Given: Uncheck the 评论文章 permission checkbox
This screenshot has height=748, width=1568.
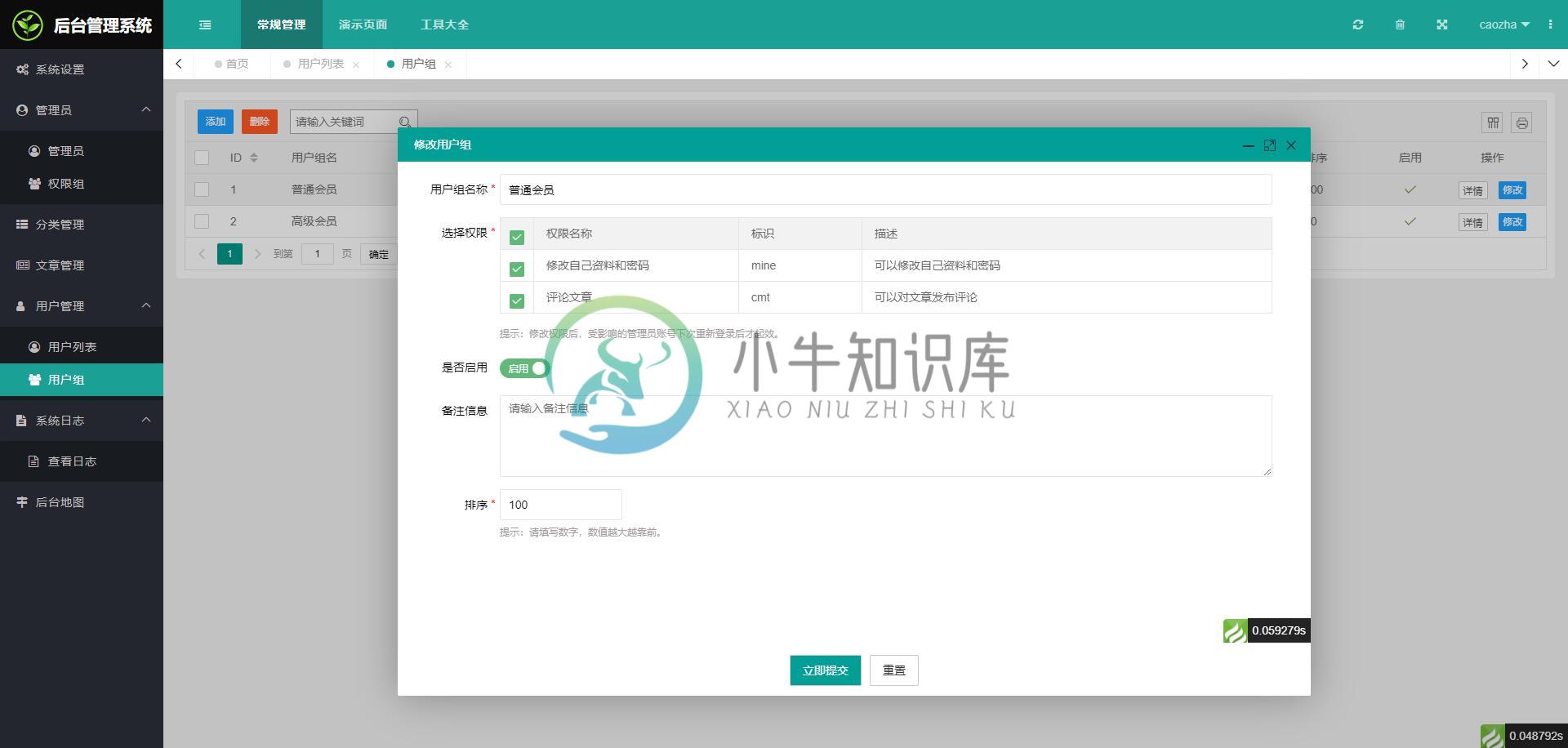Looking at the screenshot, I should point(517,301).
